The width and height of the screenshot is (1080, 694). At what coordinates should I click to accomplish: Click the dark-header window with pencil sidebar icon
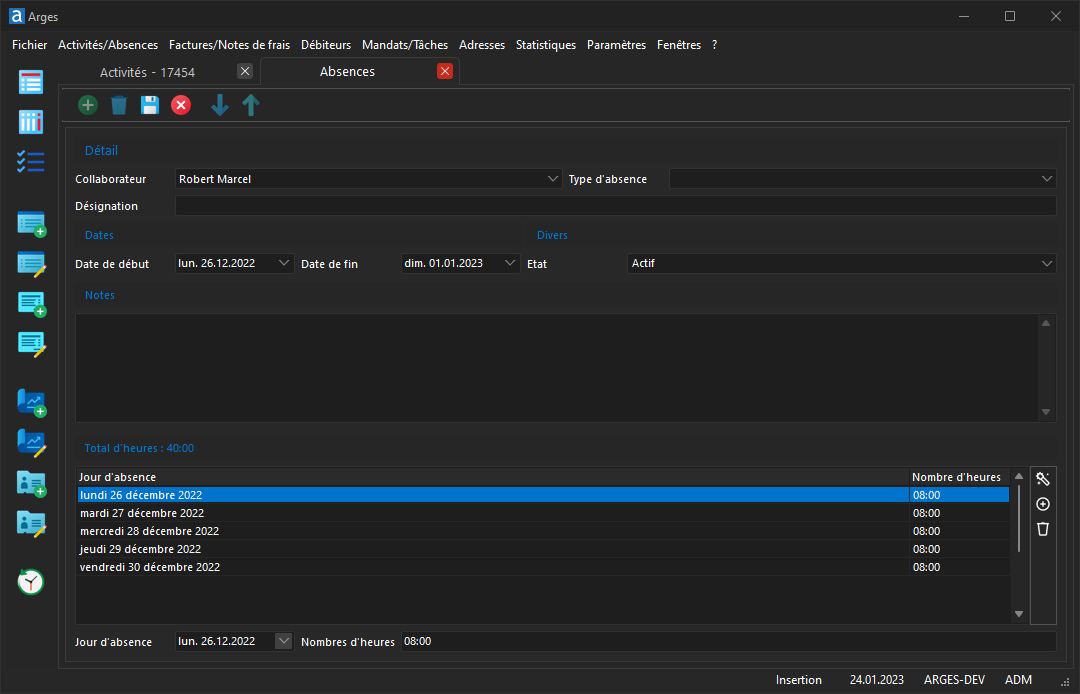coord(31,264)
